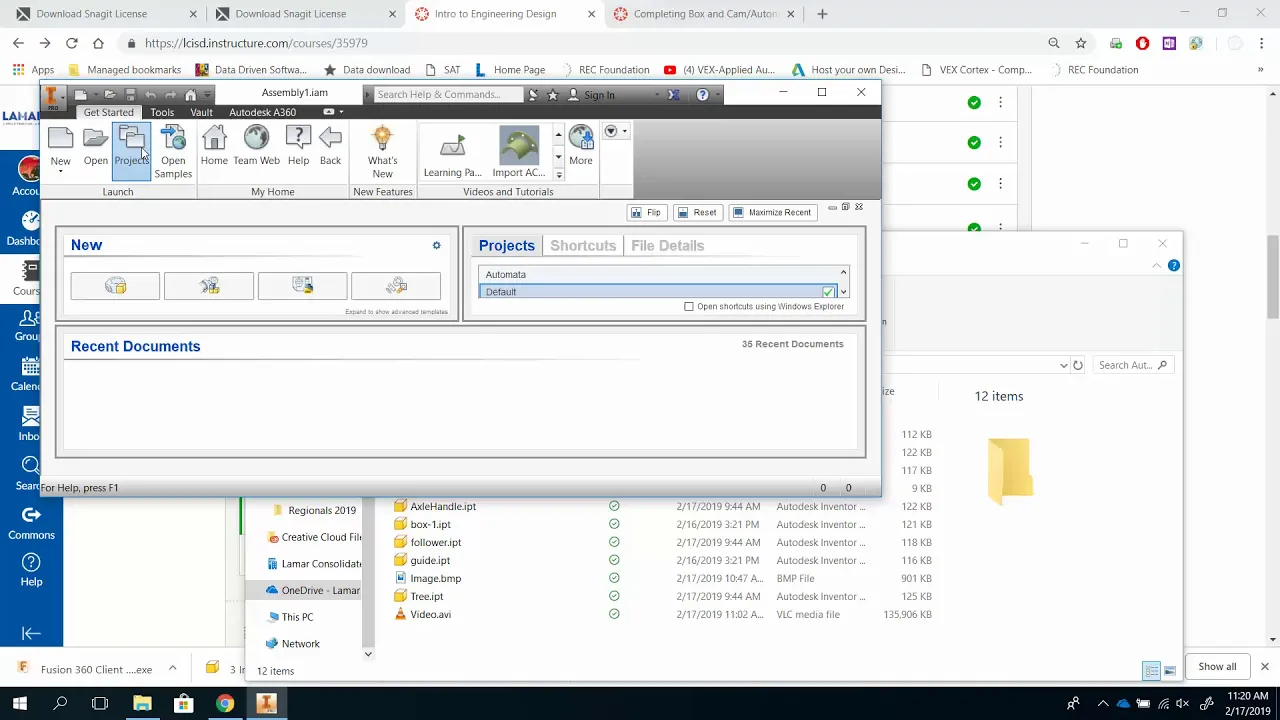This screenshot has width=1280, height=720.
Task: Toggle Open shortcuts using Windows Explorer checkbox
Action: point(689,306)
